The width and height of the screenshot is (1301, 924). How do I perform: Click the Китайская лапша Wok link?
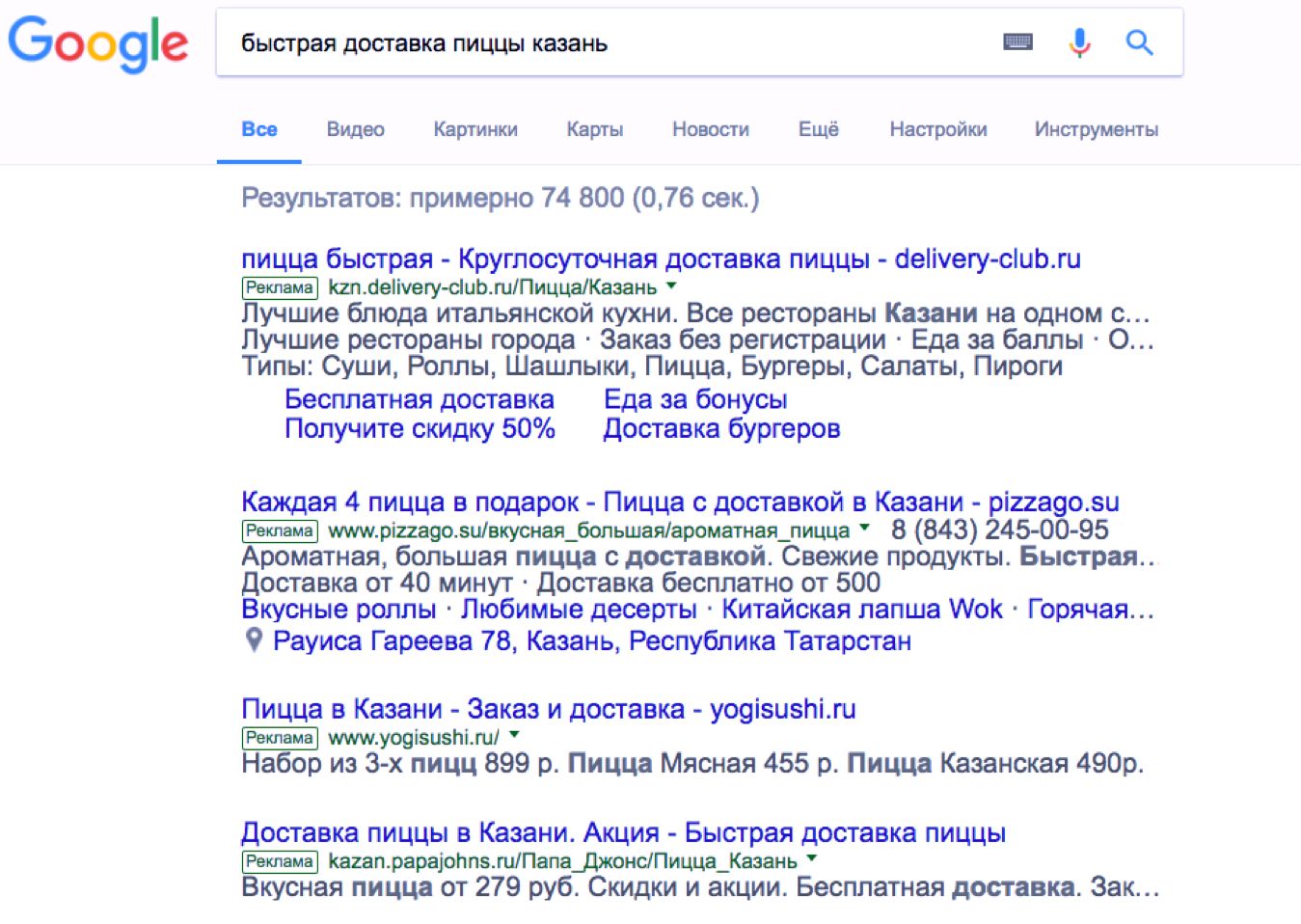tap(862, 610)
